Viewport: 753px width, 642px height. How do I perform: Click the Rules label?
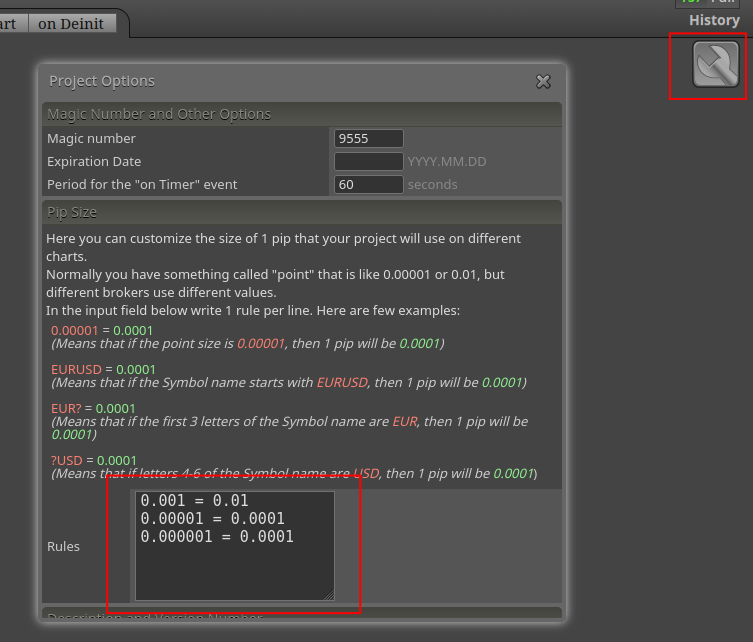coord(63,546)
